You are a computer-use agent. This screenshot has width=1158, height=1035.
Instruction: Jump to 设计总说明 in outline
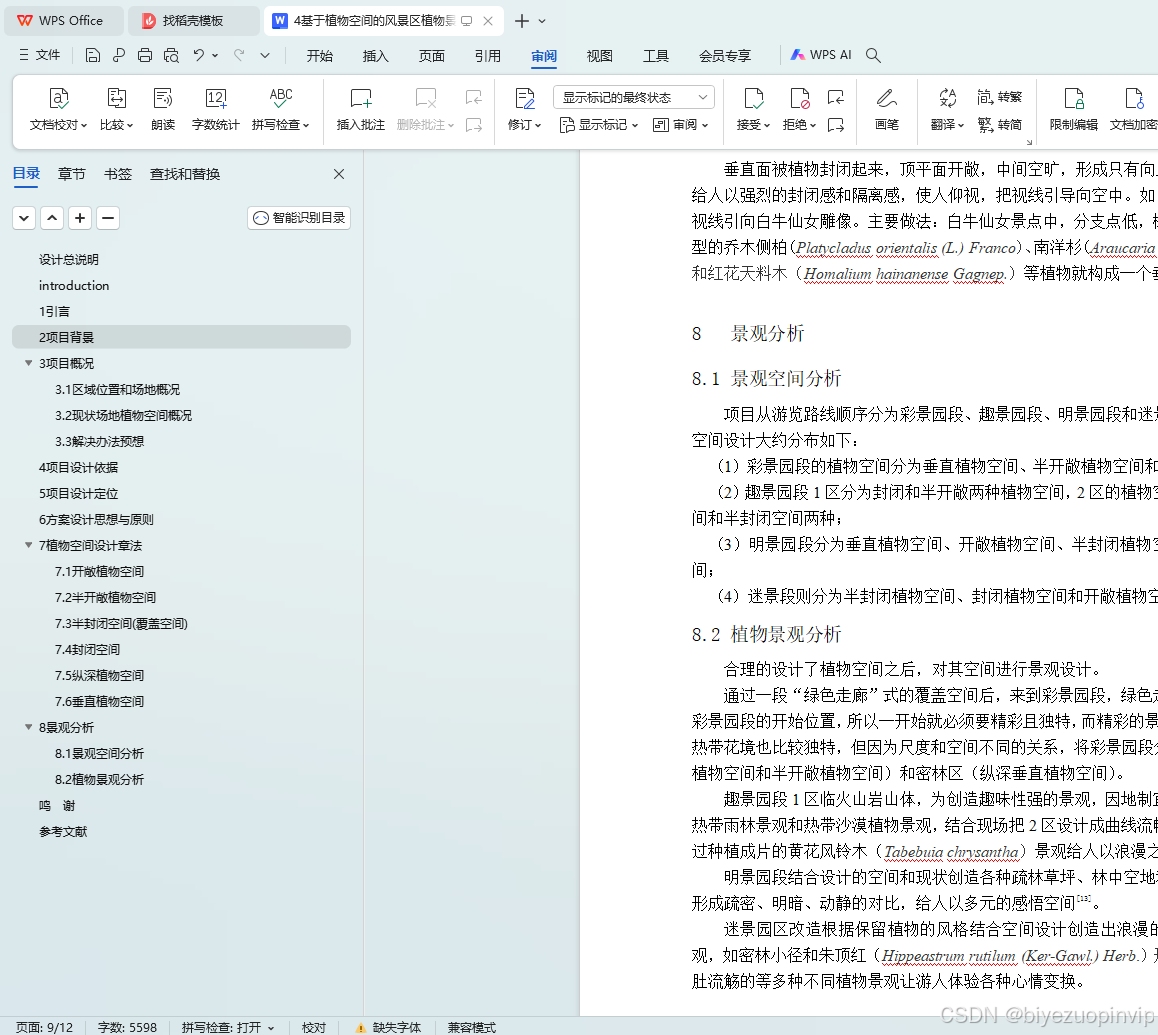[x=69, y=259]
